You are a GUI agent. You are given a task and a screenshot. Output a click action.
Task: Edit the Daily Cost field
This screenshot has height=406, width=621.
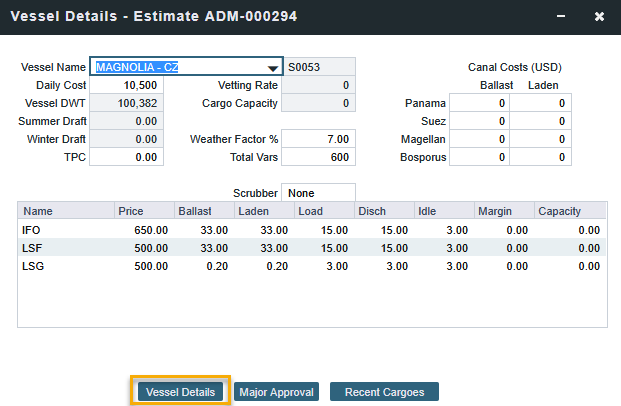tap(125, 86)
